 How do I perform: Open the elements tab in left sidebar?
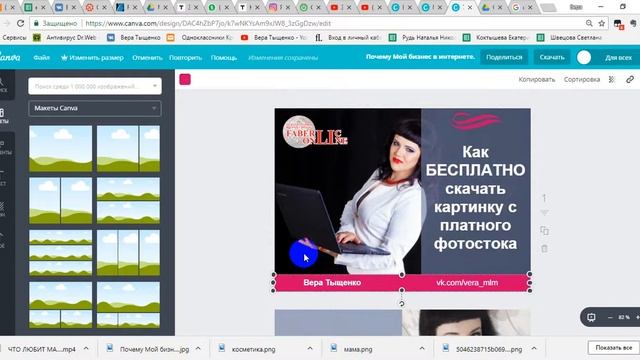pos(3,147)
